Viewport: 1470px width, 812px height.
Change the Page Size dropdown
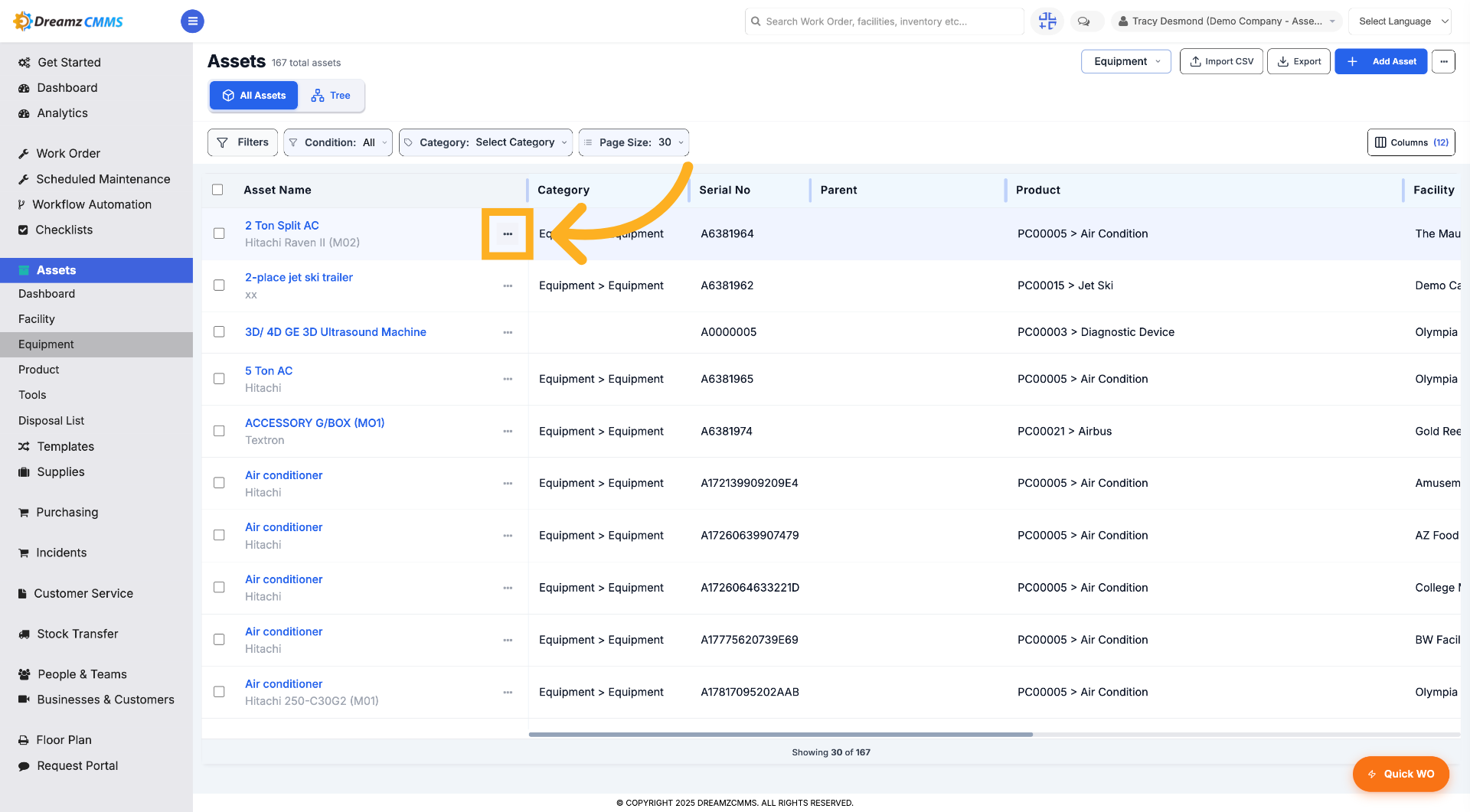point(633,142)
